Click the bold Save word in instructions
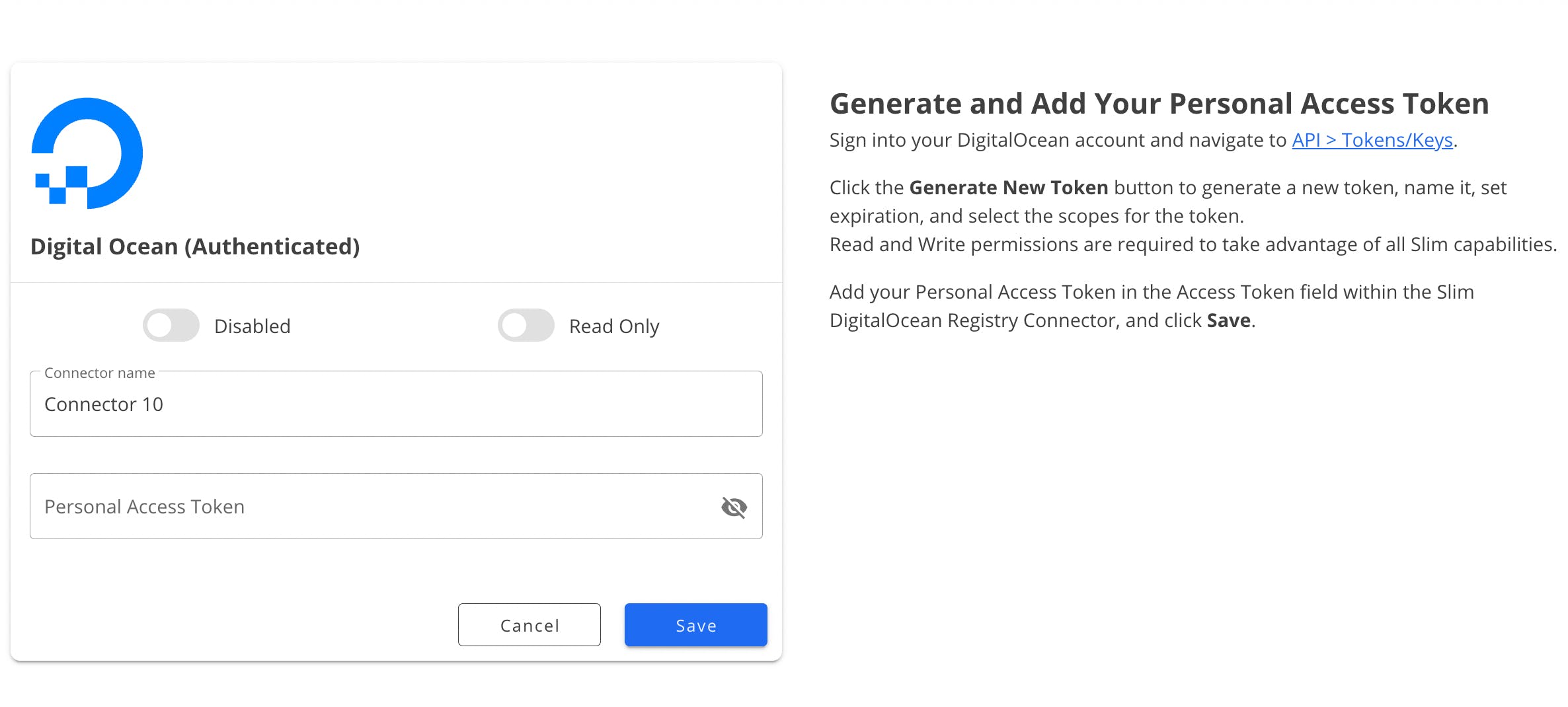Viewport: 1568px width, 707px height. click(1228, 320)
